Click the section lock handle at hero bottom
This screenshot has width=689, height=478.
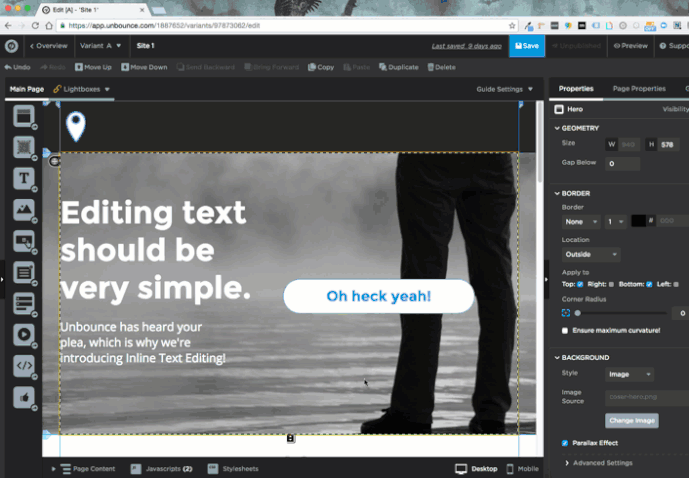(290, 438)
